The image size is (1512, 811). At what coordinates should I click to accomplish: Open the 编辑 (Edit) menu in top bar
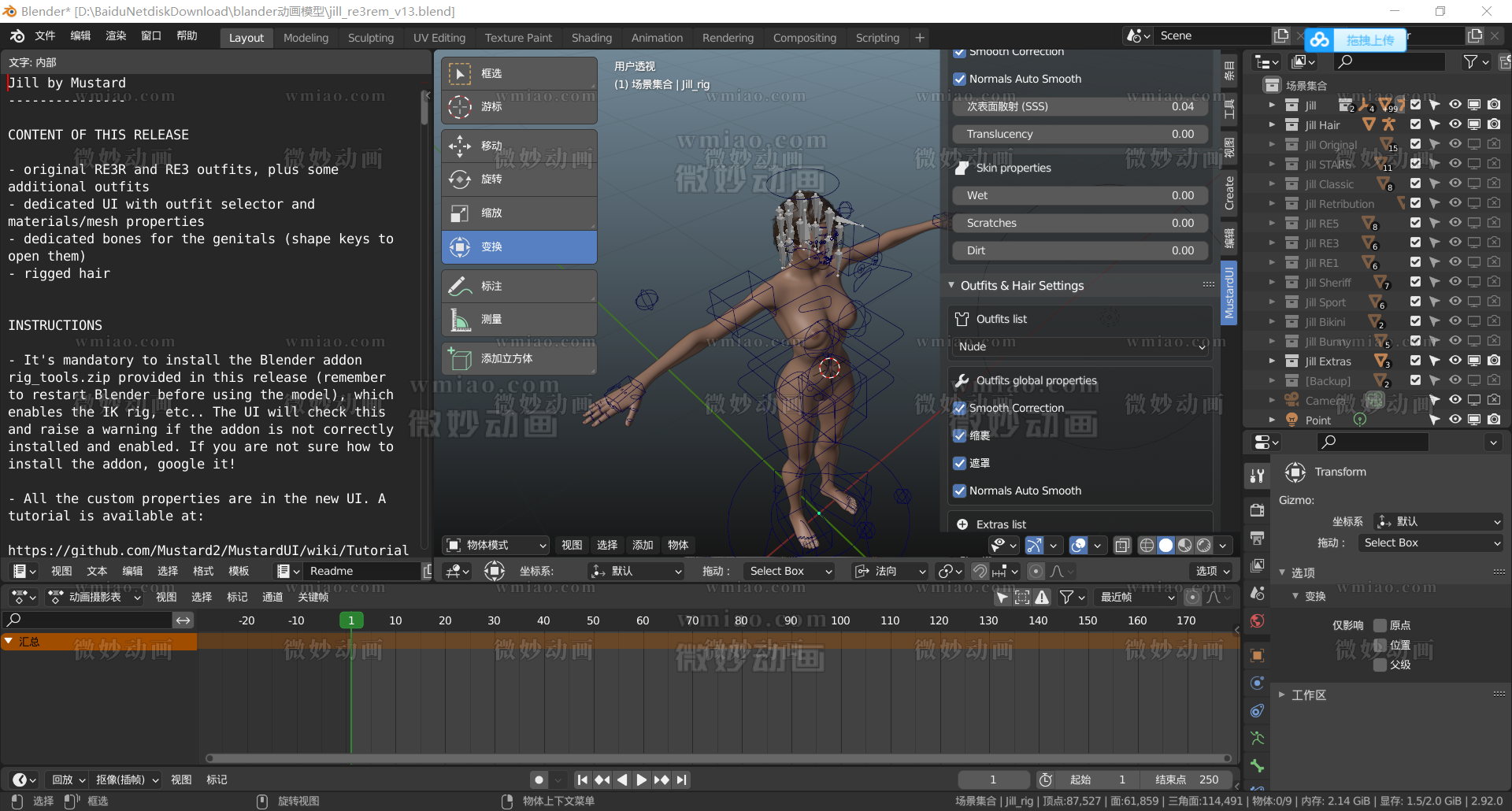click(80, 36)
